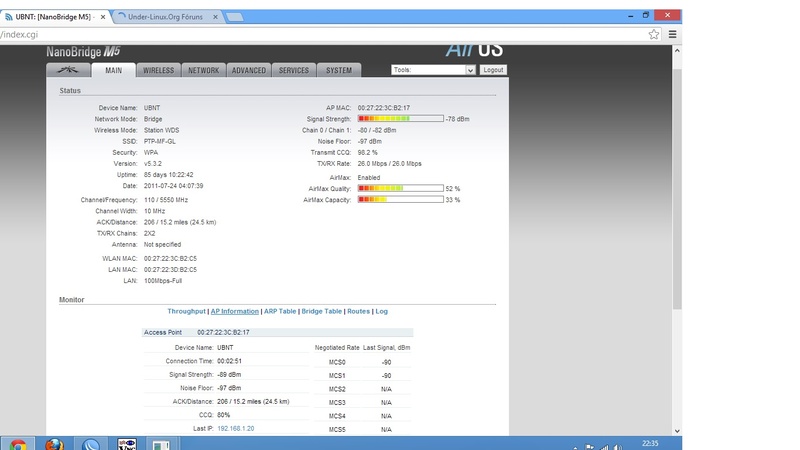Open Firefox from taskbar
800x450 pixels.
pos(54,444)
